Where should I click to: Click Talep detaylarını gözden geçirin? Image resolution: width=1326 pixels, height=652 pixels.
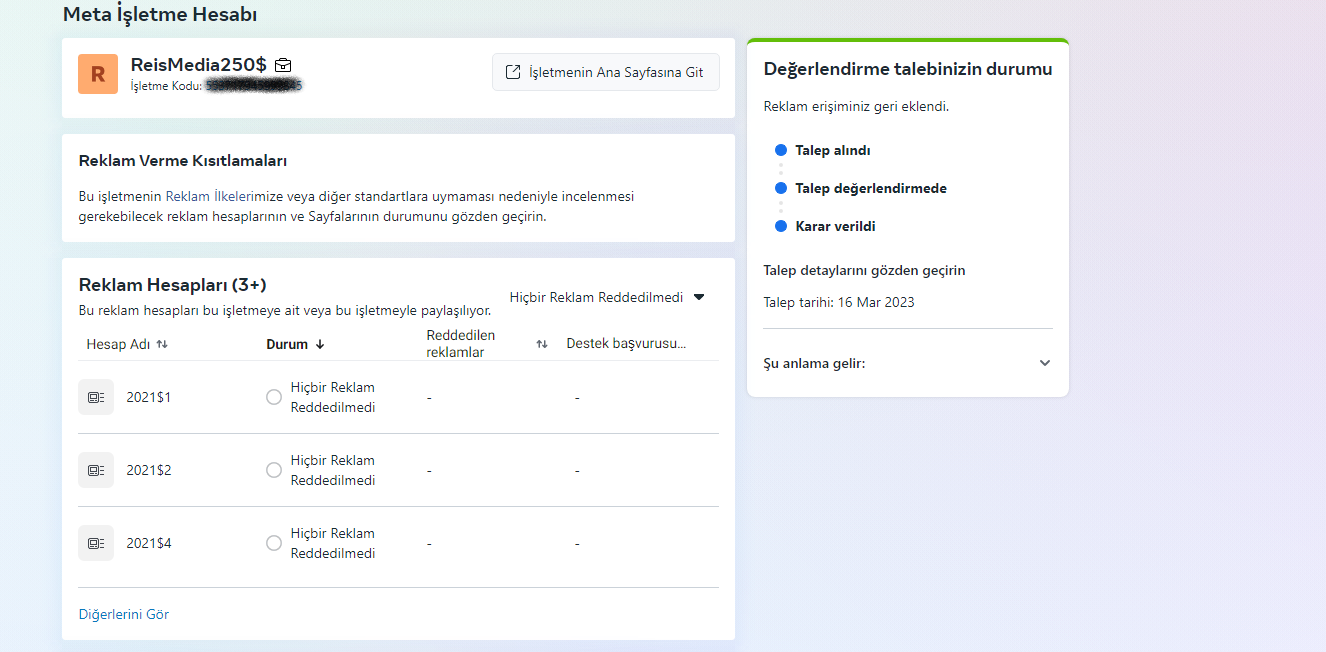pos(864,270)
